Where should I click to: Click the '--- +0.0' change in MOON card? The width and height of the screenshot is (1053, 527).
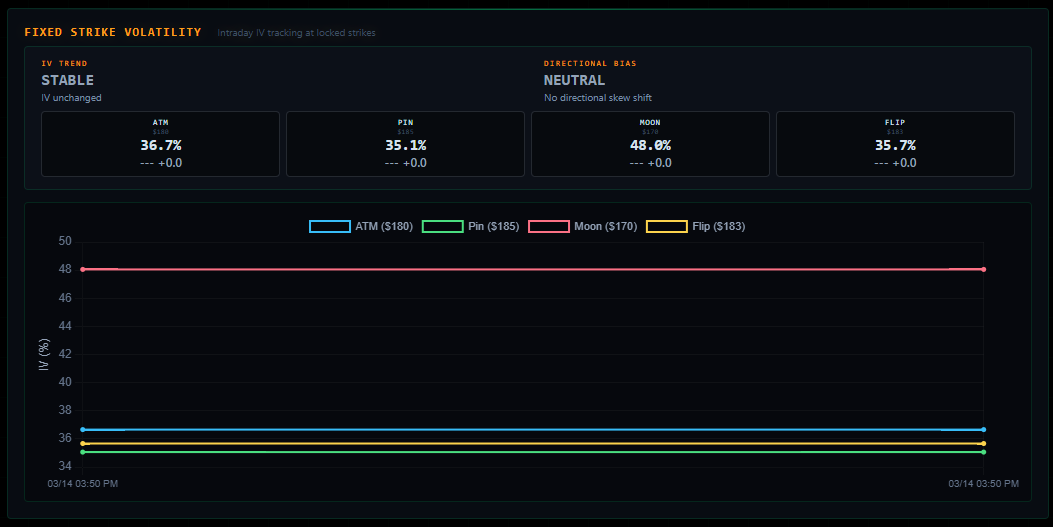pyautogui.click(x=650, y=162)
